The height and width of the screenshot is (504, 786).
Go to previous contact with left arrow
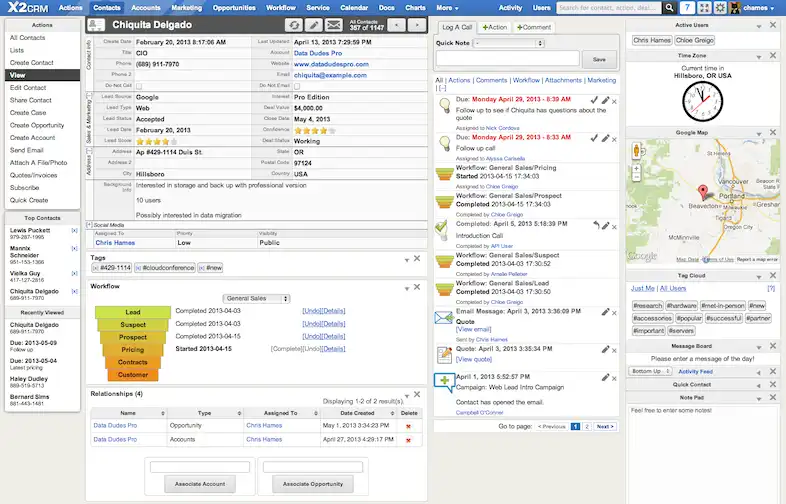397,25
